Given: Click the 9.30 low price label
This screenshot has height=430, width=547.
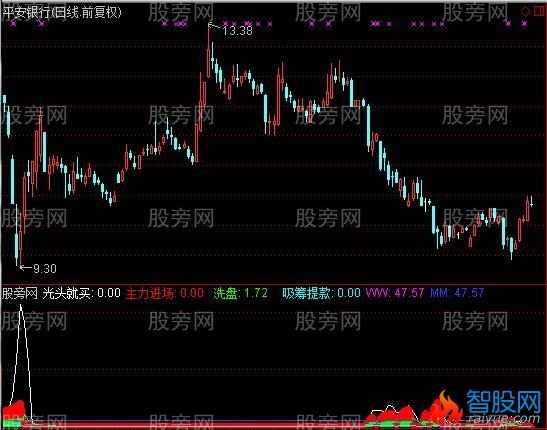Looking at the screenshot, I should pos(45,269).
